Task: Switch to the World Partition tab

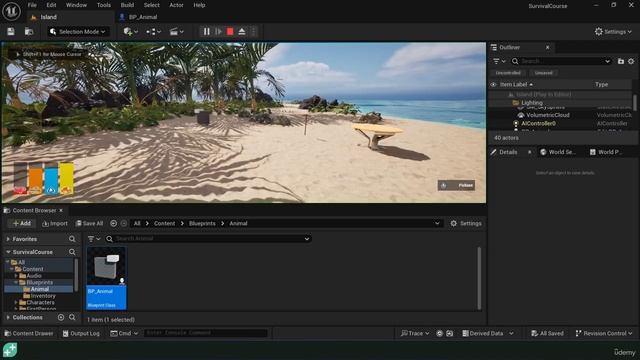Action: 606,152
